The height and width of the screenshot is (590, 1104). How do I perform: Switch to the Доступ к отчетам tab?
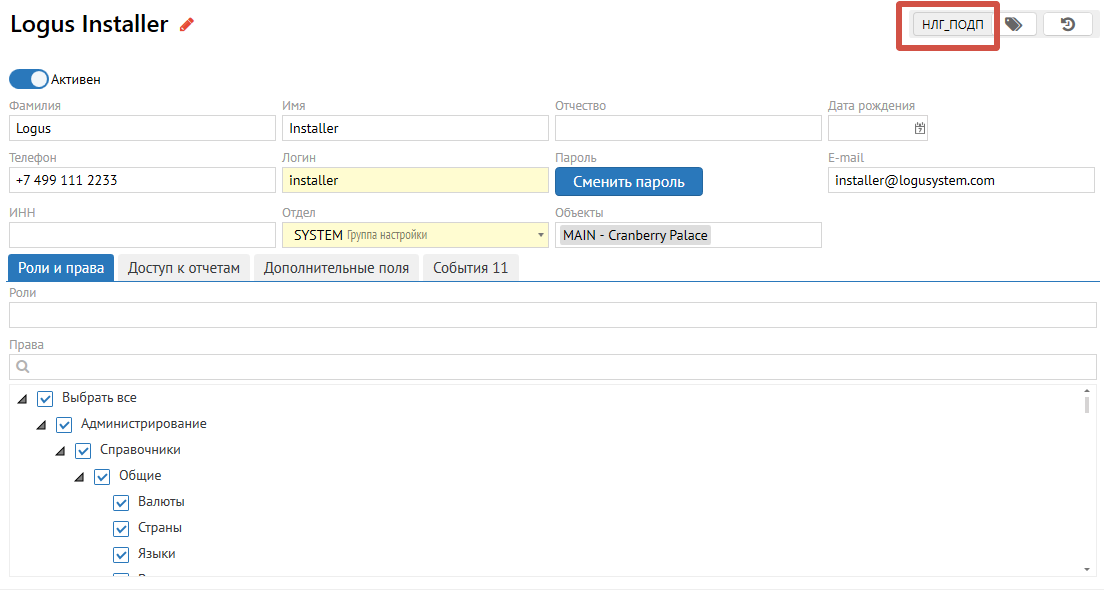184,268
